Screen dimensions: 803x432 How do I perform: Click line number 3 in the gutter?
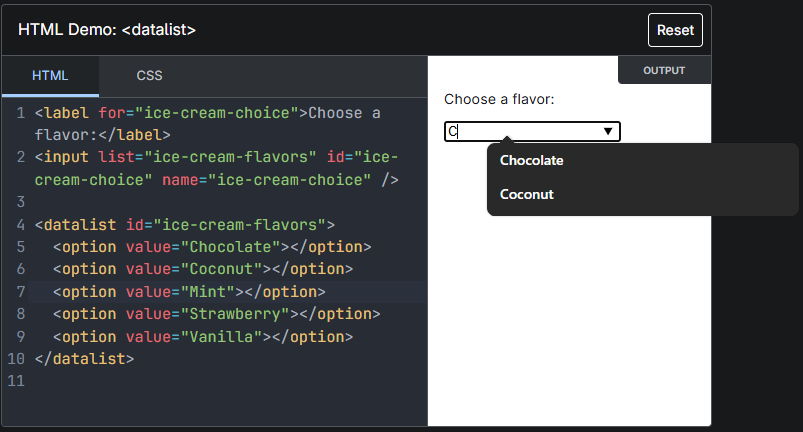tap(20, 202)
